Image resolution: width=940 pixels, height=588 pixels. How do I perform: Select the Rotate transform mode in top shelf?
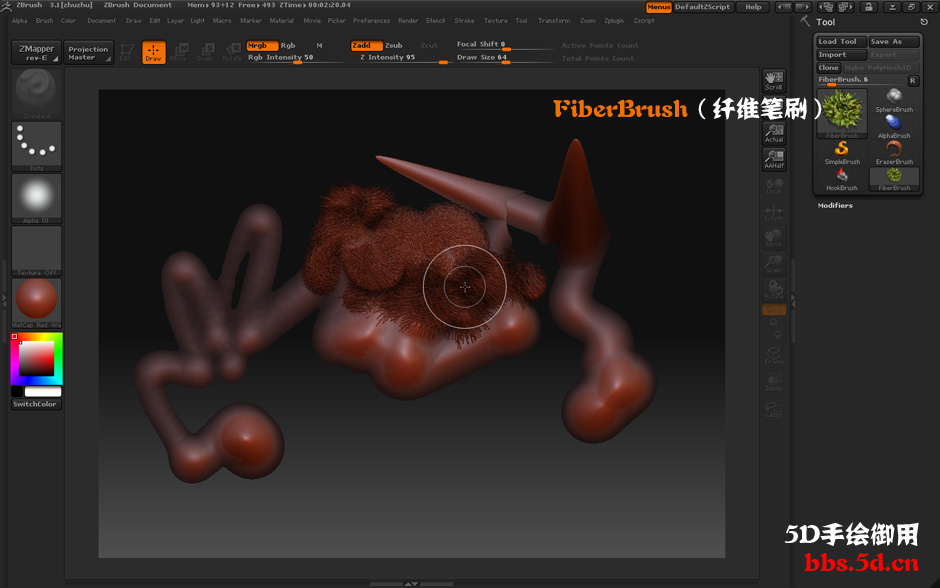pyautogui.click(x=232, y=52)
